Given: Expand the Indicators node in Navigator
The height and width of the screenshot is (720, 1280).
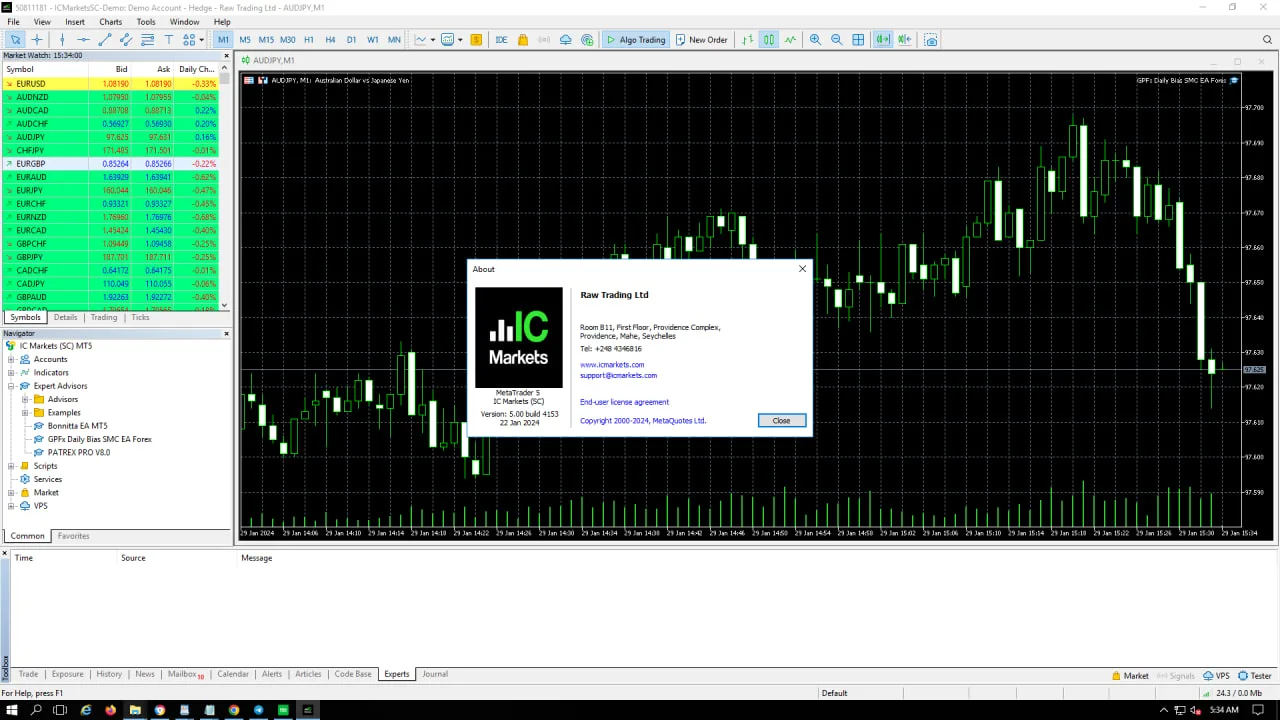Looking at the screenshot, I should click(11, 373).
